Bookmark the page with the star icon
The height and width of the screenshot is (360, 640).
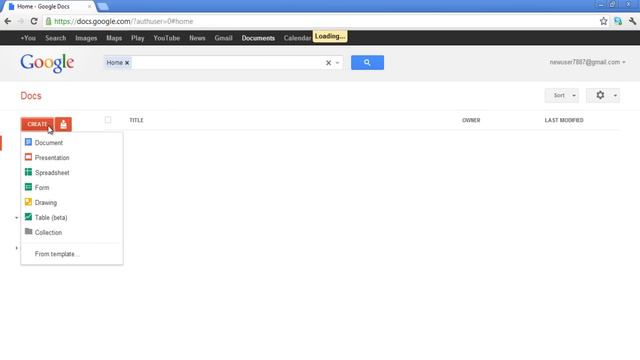(604, 21)
